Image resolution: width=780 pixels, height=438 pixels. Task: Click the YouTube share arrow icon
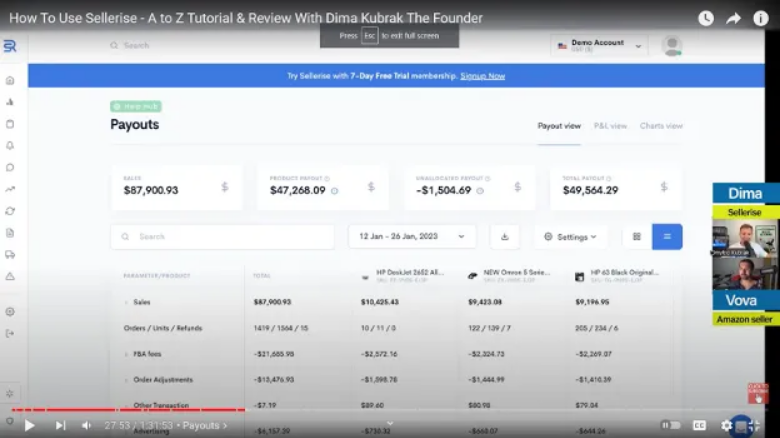coord(733,19)
